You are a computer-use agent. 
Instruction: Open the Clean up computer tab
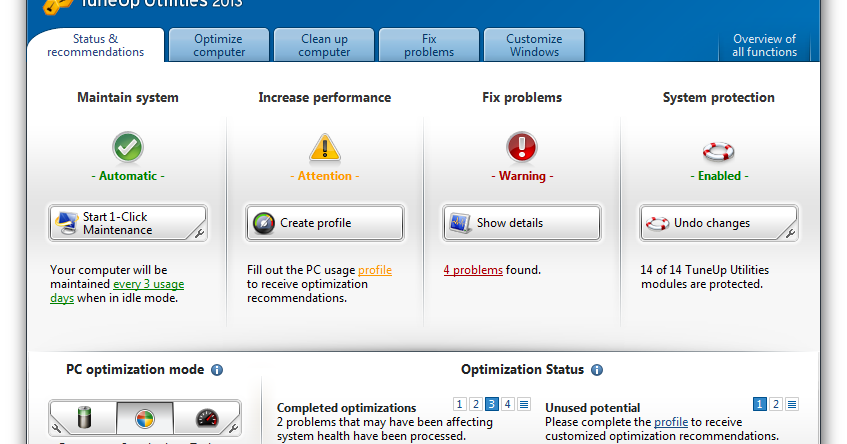point(324,45)
